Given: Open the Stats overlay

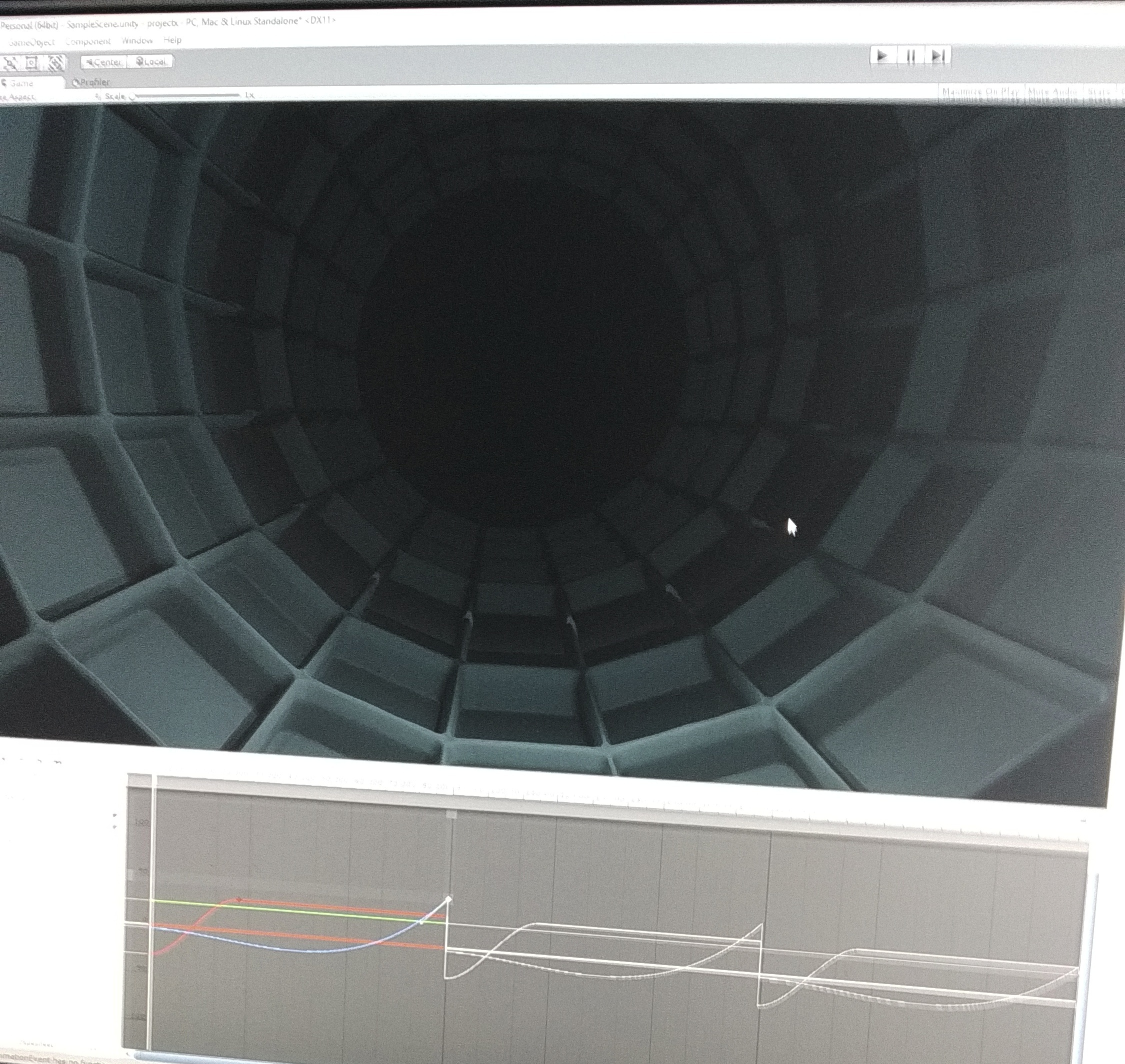Looking at the screenshot, I should (x=1099, y=92).
